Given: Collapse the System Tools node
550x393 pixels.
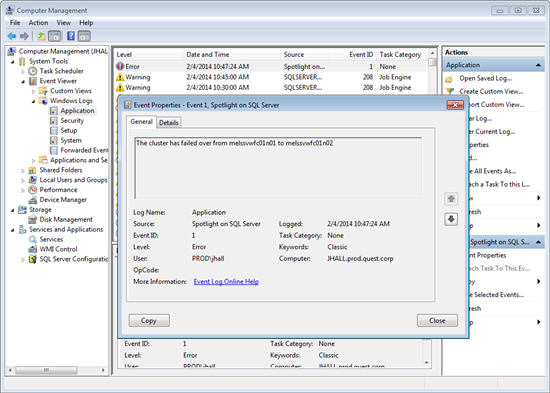Looking at the screenshot, I should (x=13, y=61).
